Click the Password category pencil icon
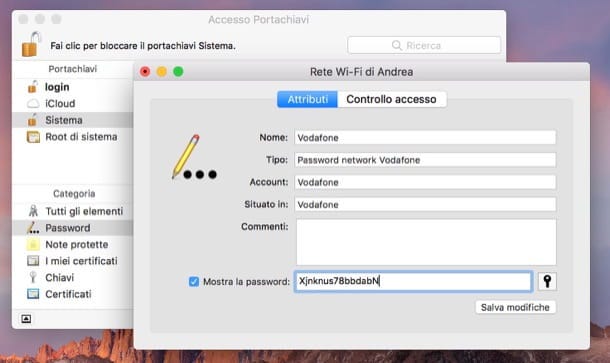This screenshot has width=610, height=363. (x=33, y=228)
